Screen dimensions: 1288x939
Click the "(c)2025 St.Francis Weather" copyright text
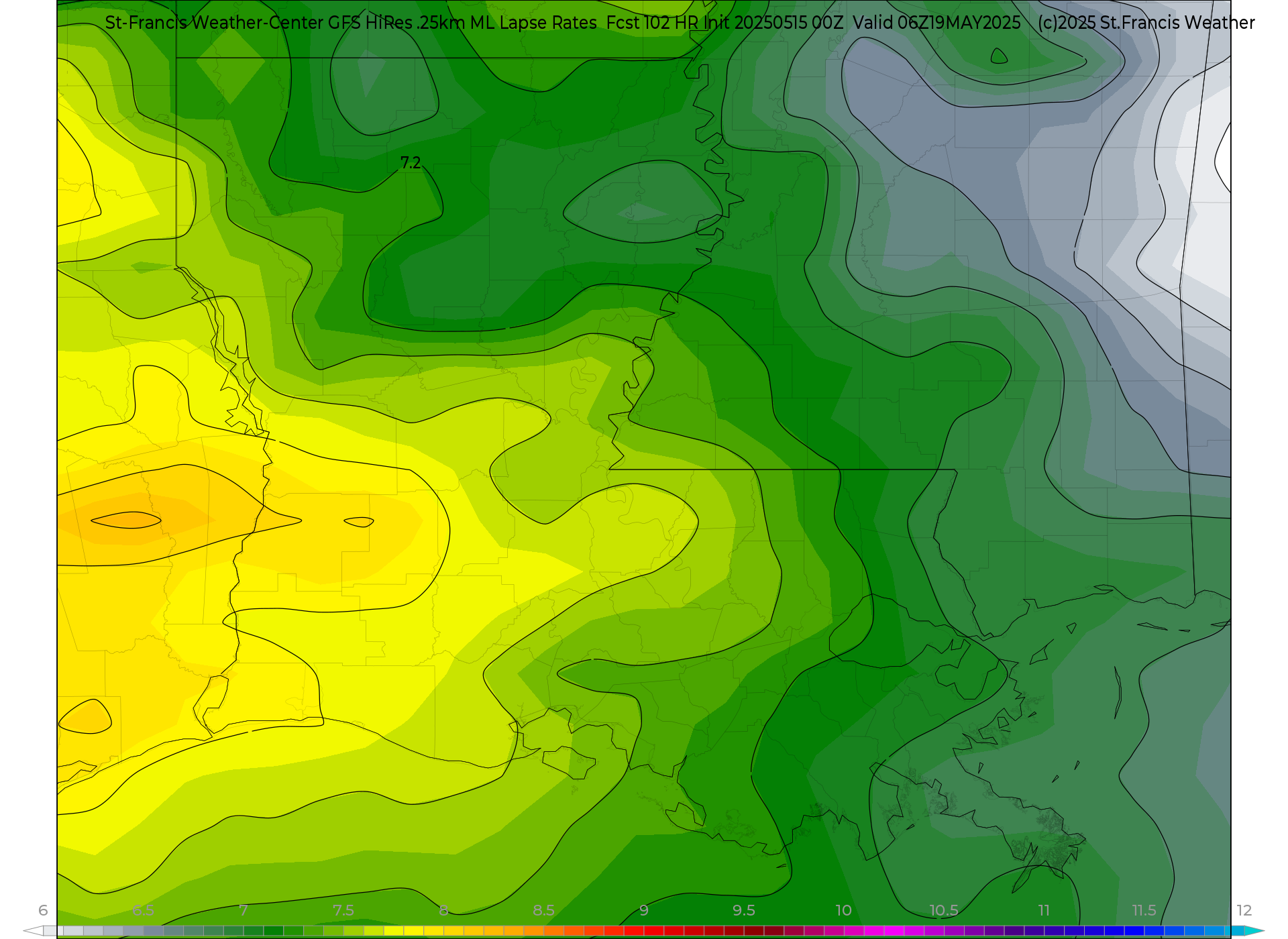pyautogui.click(x=1146, y=23)
